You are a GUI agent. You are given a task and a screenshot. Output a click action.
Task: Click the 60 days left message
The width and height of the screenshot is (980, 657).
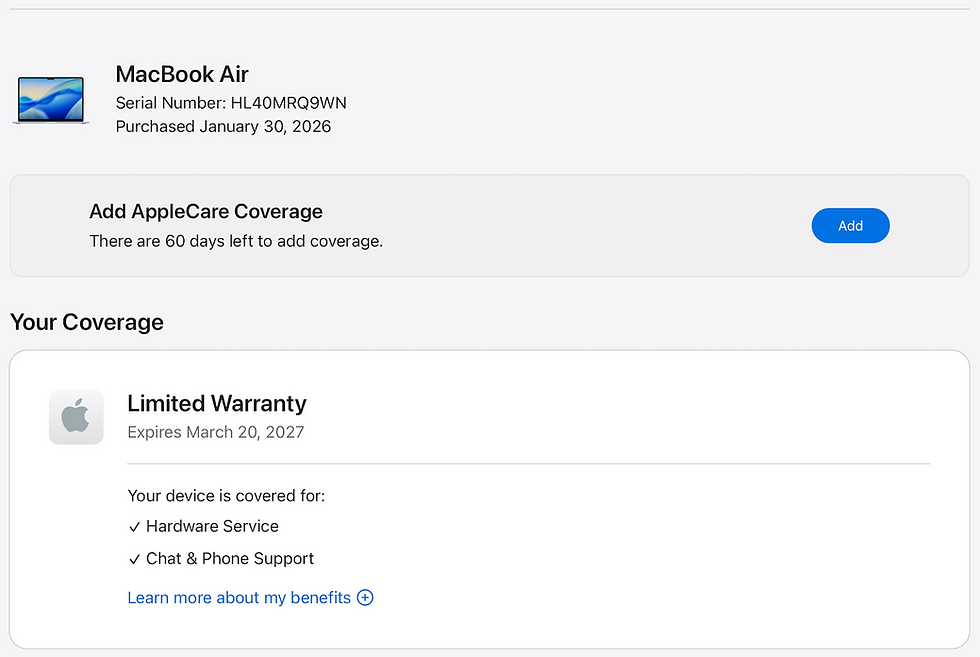(236, 241)
